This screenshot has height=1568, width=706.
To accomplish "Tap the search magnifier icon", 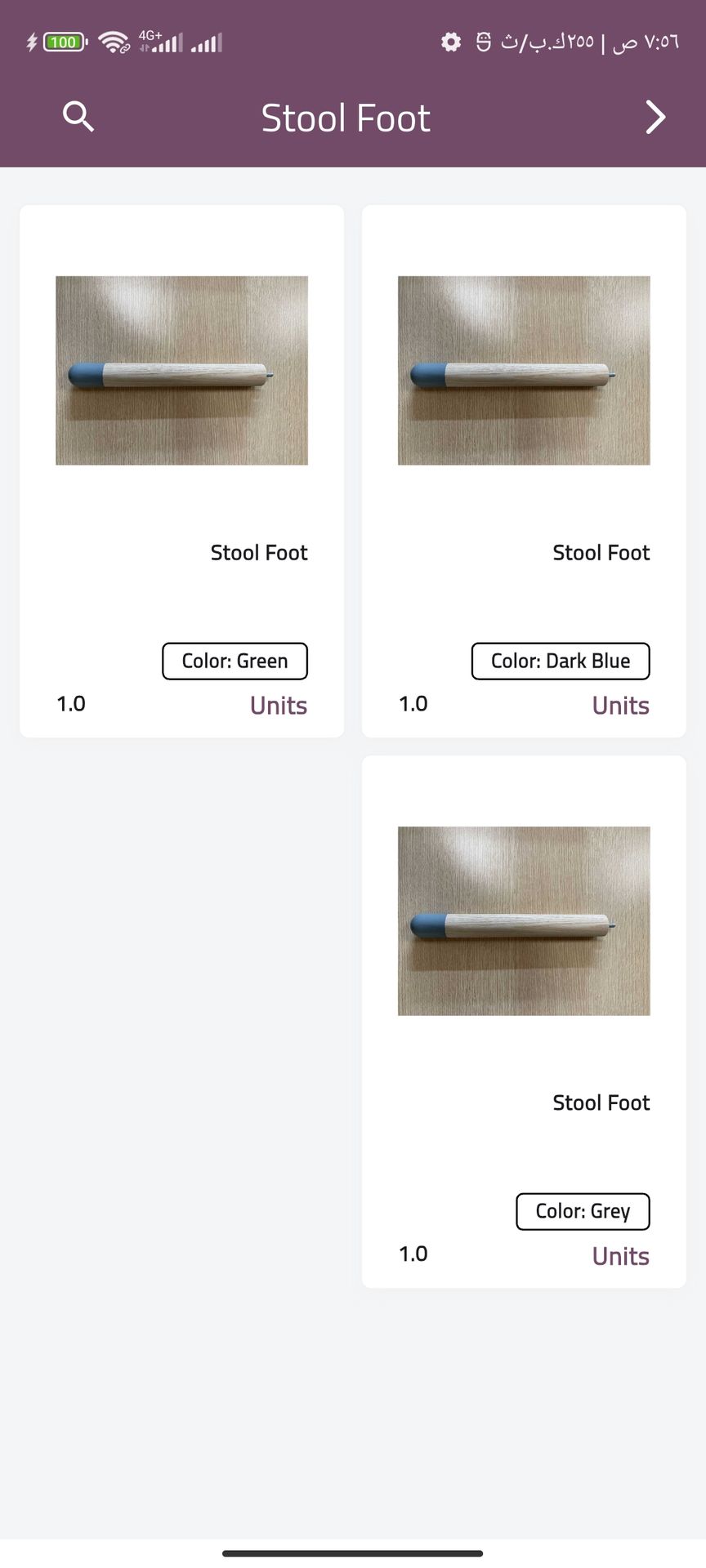I will pos(78,117).
